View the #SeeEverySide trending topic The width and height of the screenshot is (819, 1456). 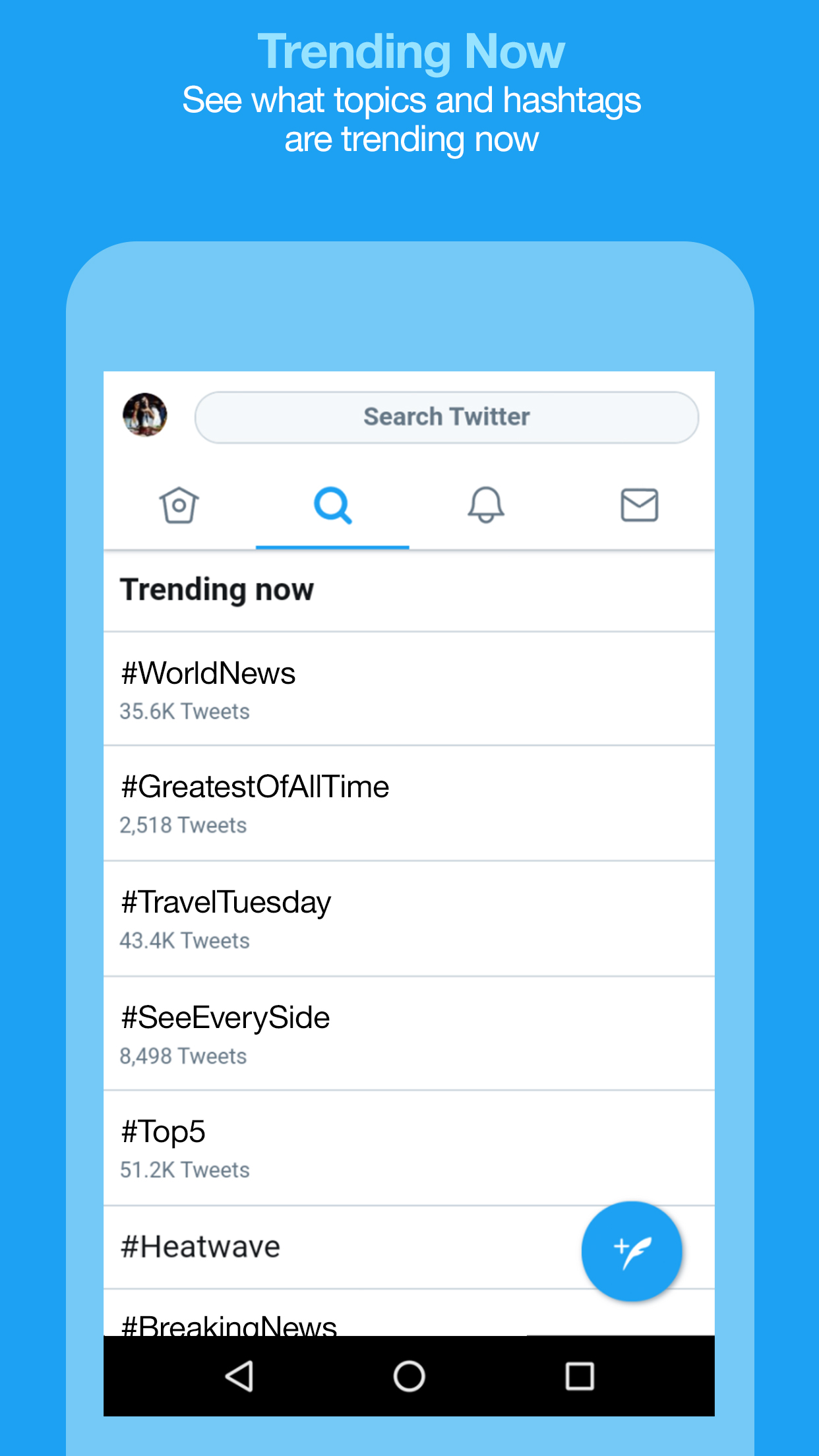click(226, 1017)
